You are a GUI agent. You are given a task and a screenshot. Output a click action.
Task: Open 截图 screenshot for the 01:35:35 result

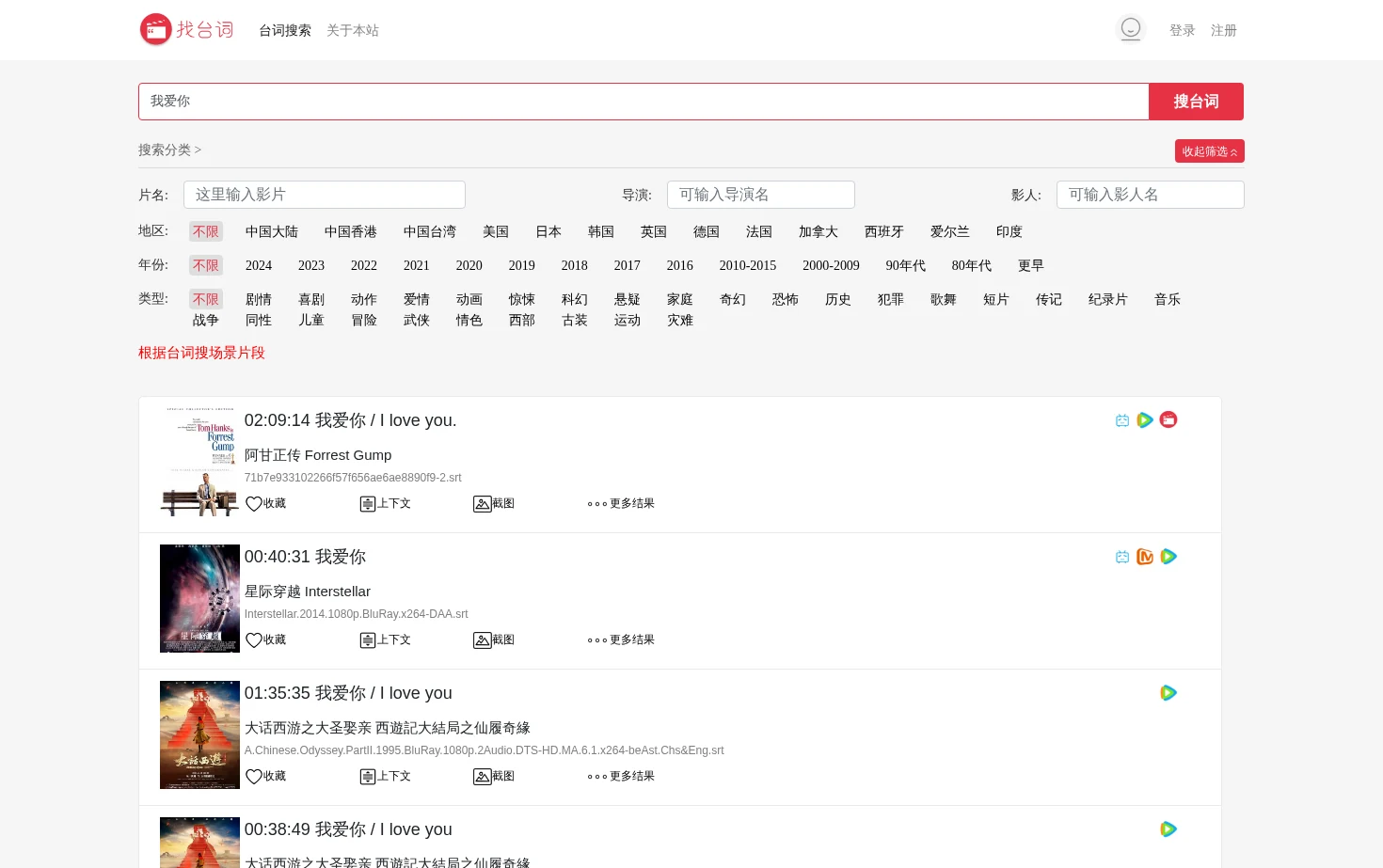[494, 777]
